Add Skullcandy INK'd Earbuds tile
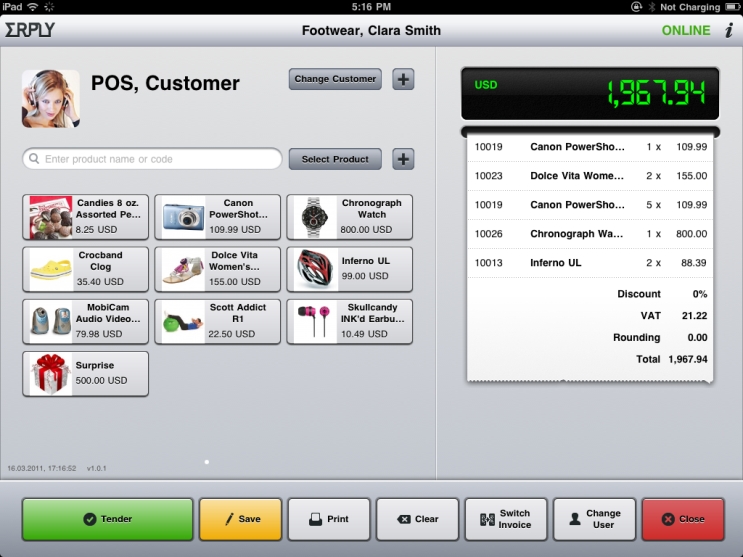The image size is (743, 557). point(350,321)
